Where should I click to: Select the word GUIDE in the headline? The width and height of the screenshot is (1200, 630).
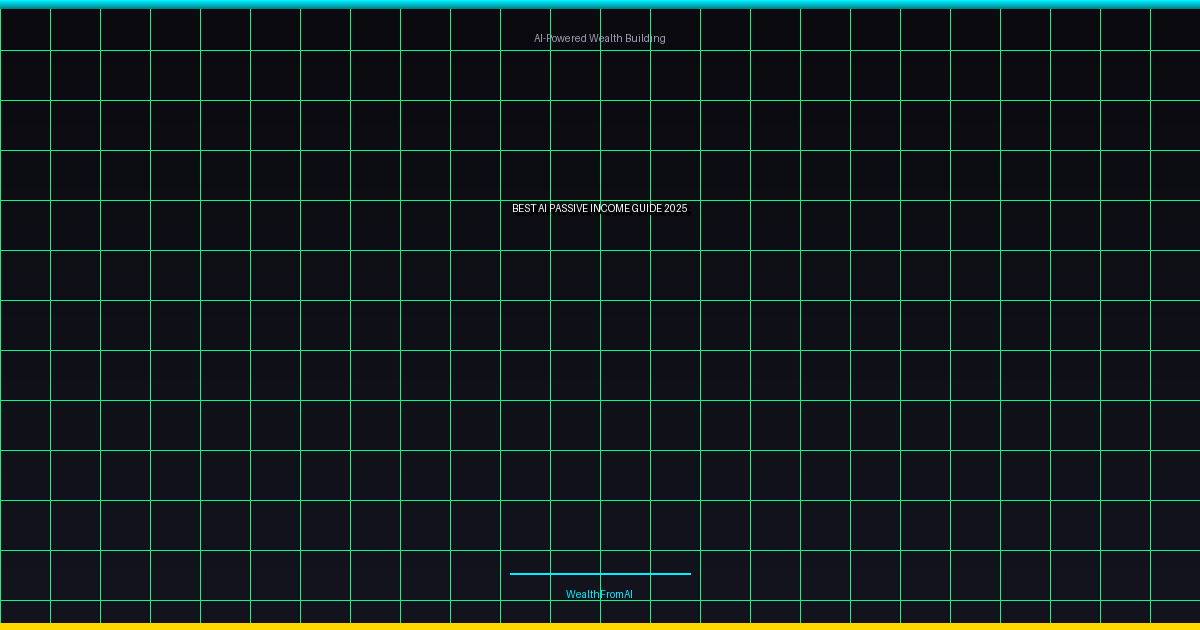[646, 209]
